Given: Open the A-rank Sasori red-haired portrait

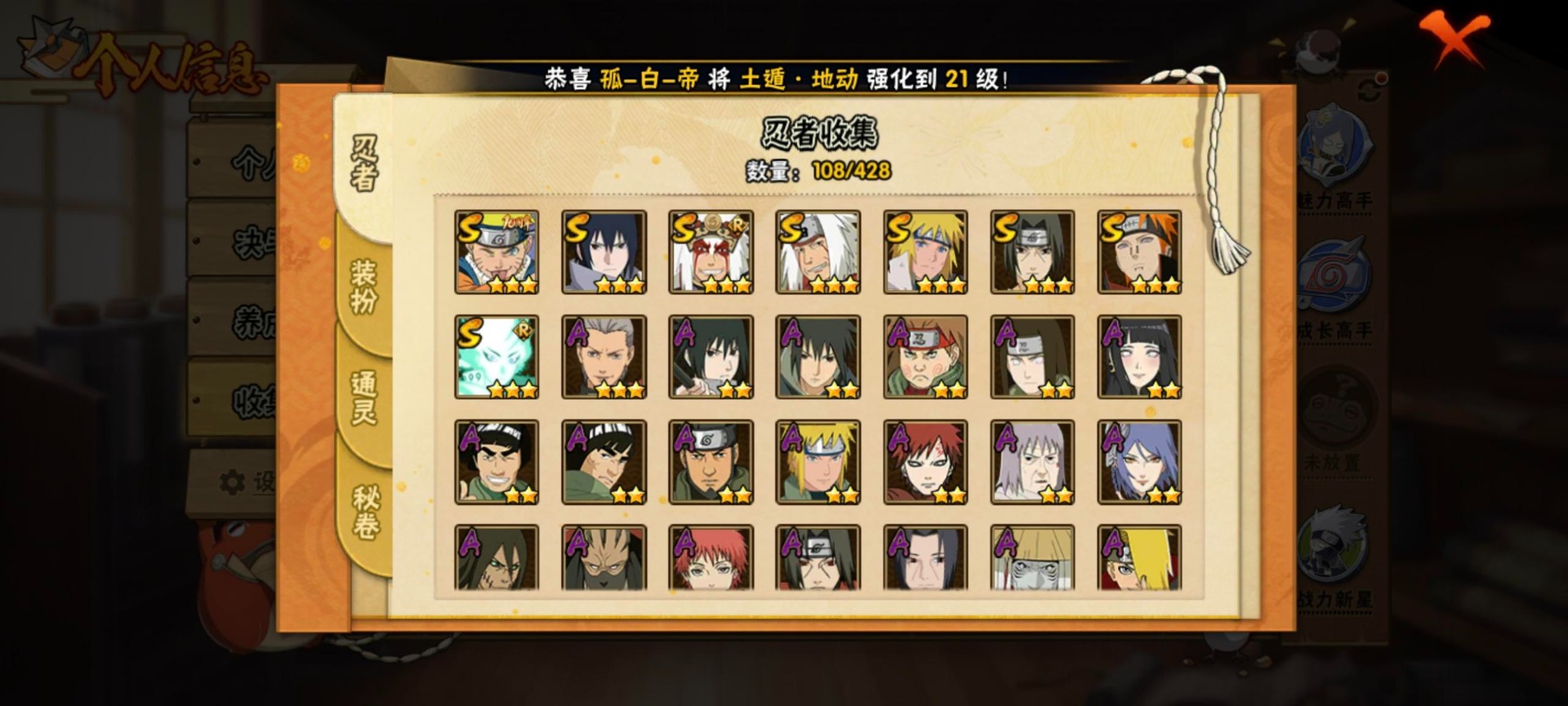Looking at the screenshot, I should pyautogui.click(x=710, y=557).
